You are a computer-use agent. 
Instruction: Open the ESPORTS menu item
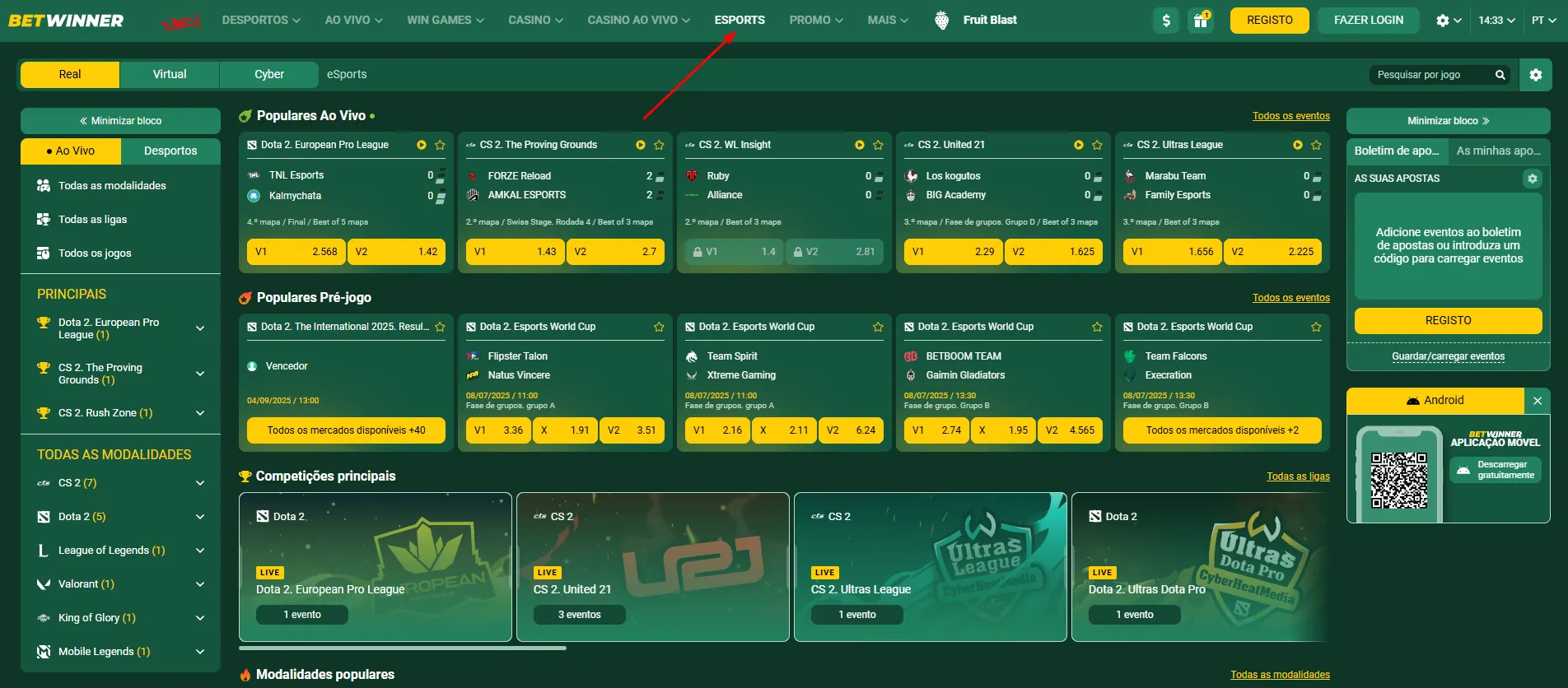tap(740, 20)
